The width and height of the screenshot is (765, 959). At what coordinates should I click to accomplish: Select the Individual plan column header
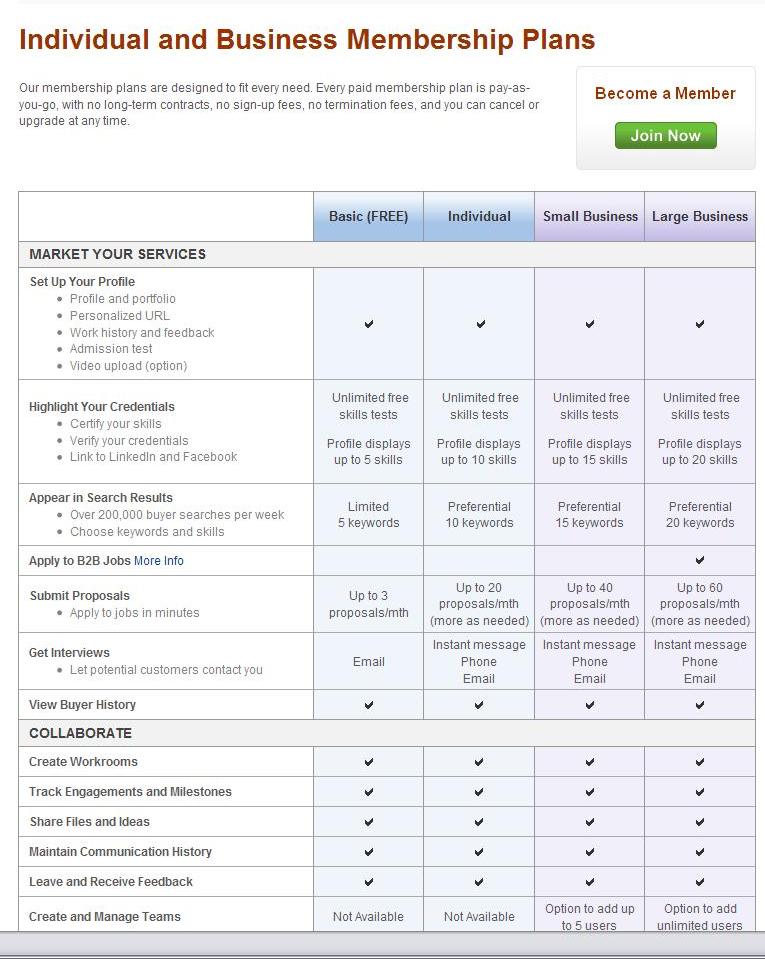[x=479, y=217]
